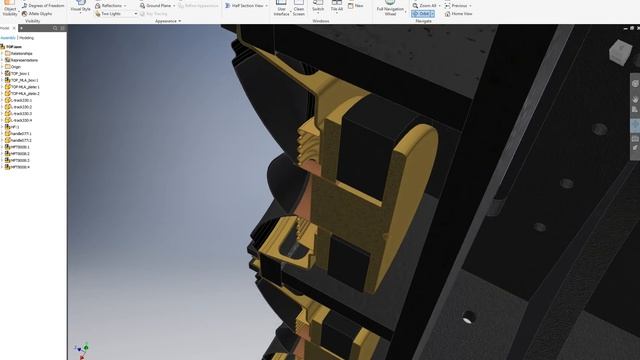Click the Switch windows button
Screen dimensions: 640x360
pos(318,6)
